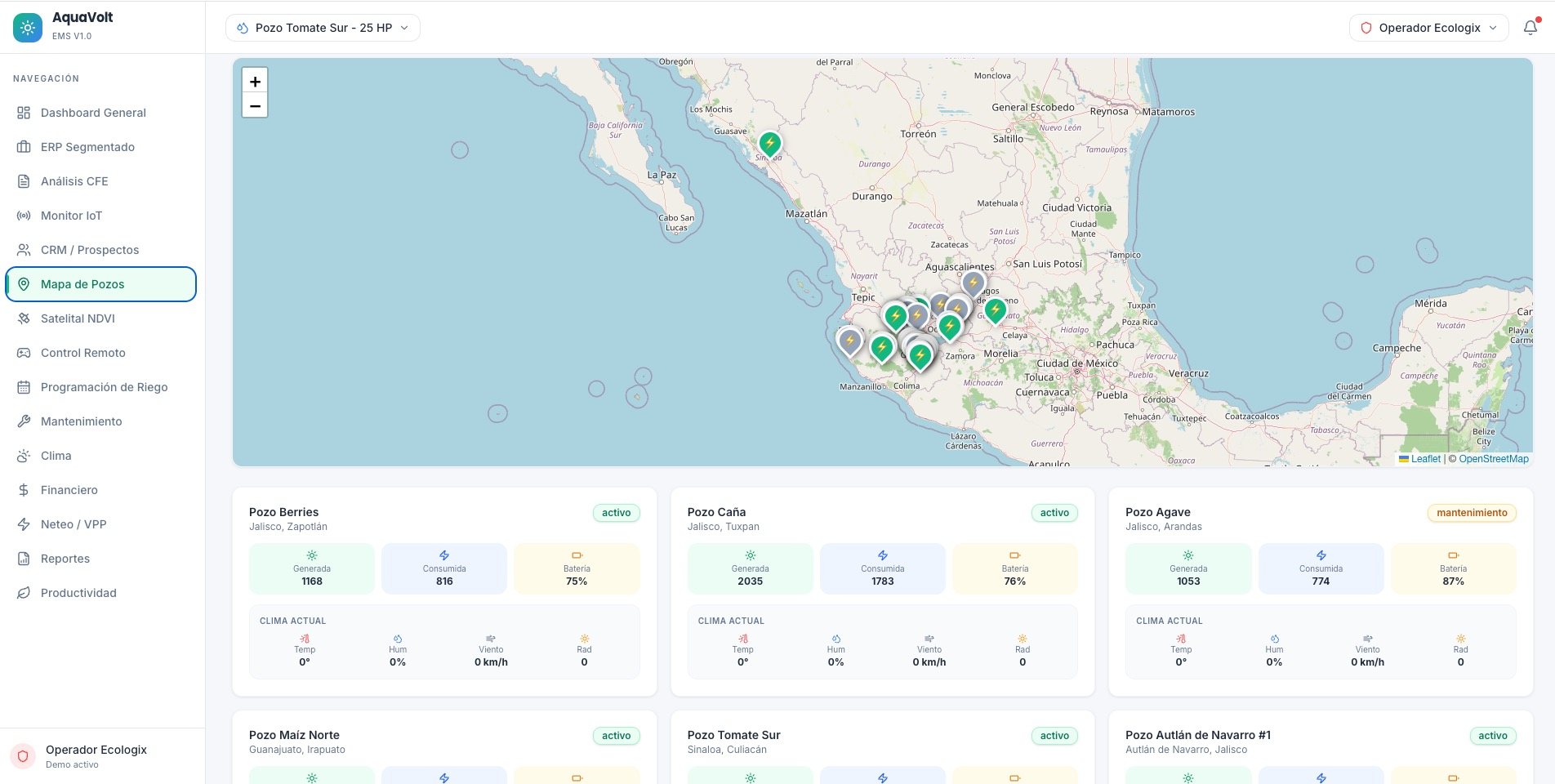Viewport: 1555px width, 784px height.
Task: Open Análisis CFE section
Action: click(x=101, y=181)
